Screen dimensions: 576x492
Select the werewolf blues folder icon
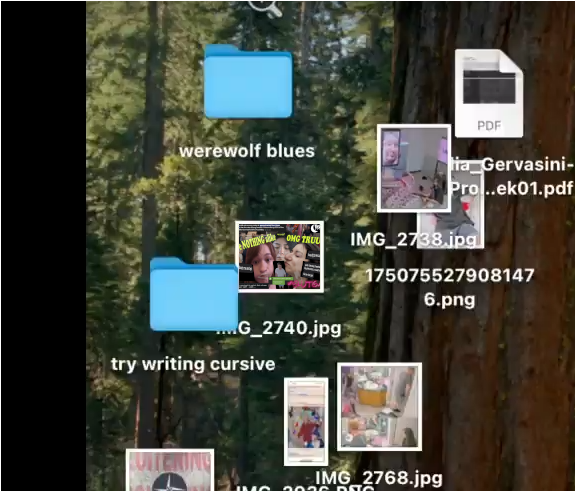(248, 81)
